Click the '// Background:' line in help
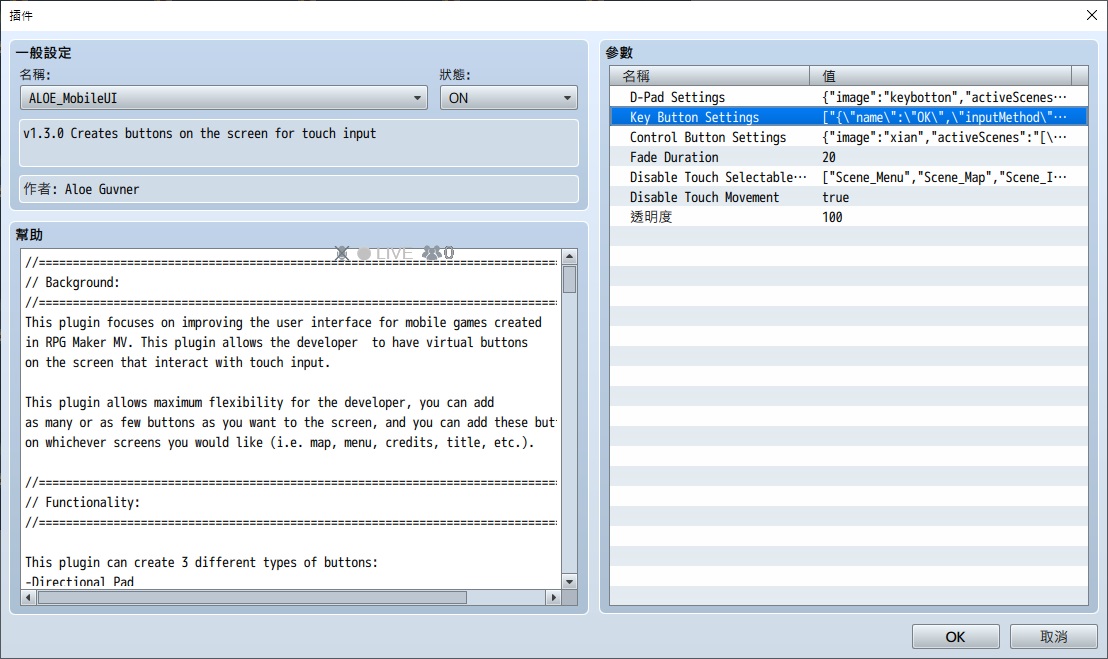This screenshot has width=1108, height=659. pyautogui.click(x=73, y=282)
